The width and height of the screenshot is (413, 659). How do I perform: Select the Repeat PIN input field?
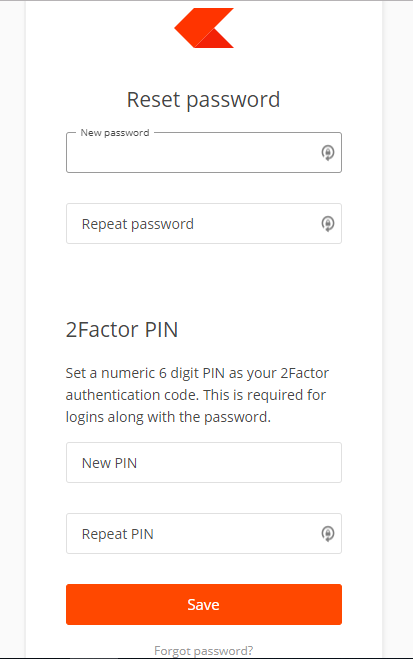[x=204, y=533]
